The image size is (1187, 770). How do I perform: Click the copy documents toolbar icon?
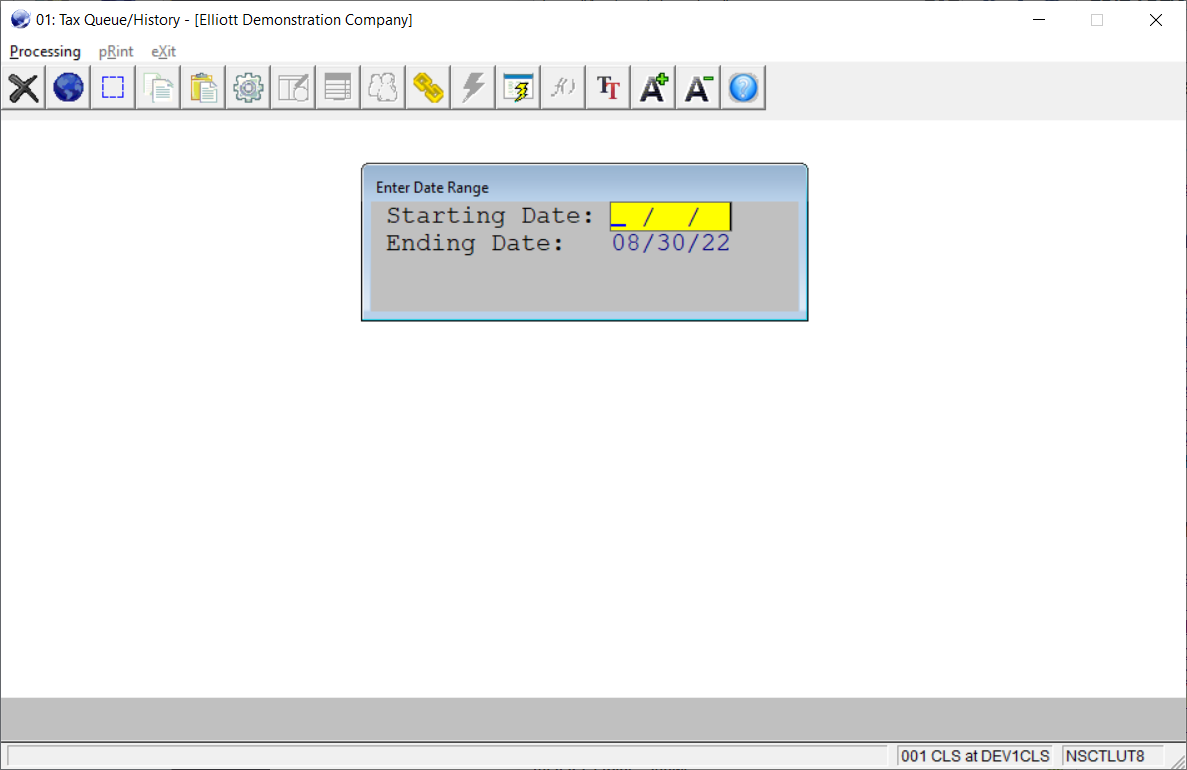pos(158,88)
